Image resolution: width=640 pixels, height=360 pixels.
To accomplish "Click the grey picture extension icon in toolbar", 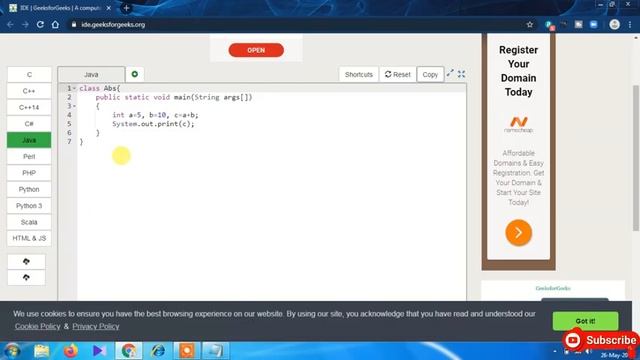I will pyautogui.click(x=578, y=24).
